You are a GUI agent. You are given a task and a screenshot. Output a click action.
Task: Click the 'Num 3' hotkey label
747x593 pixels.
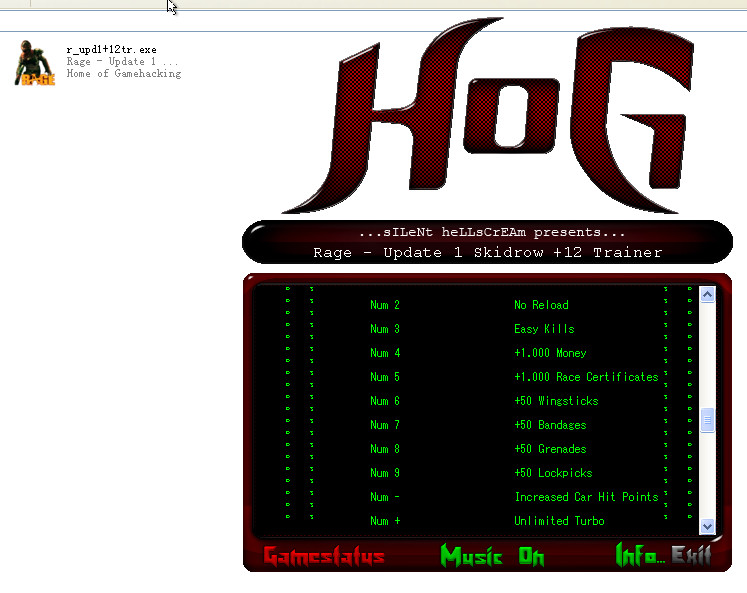385,329
